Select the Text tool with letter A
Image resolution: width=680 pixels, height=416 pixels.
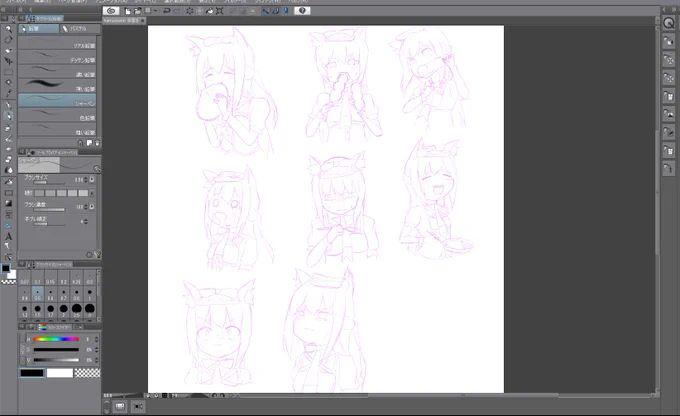[8, 236]
